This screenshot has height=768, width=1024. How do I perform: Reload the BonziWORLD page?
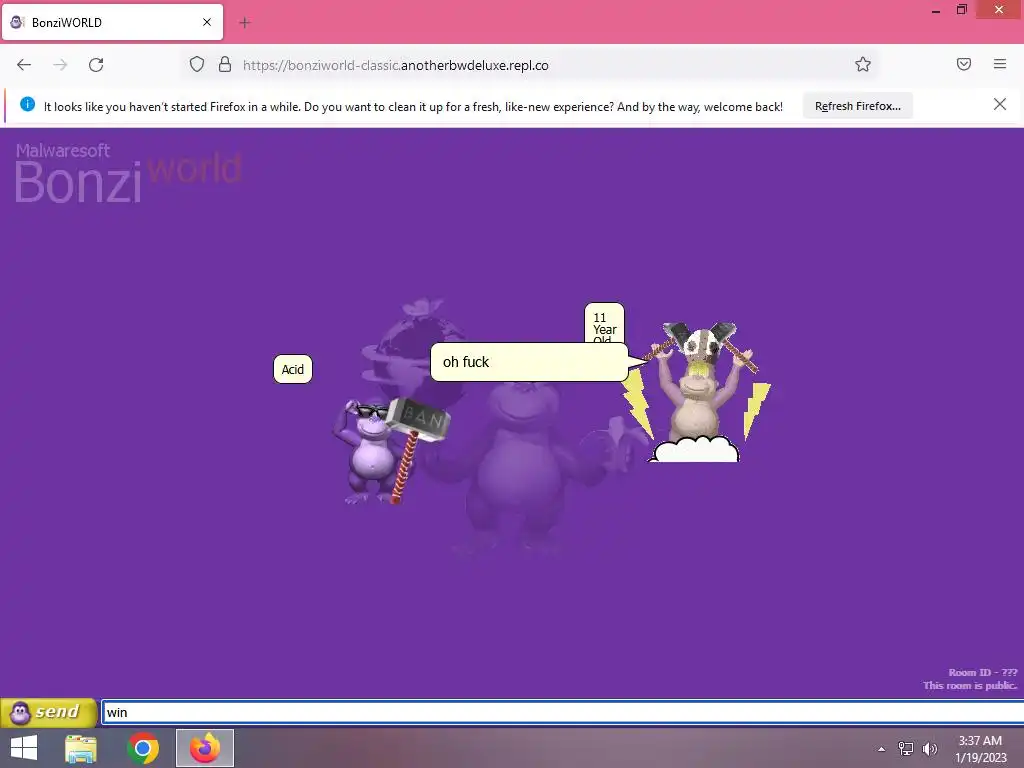click(96, 65)
